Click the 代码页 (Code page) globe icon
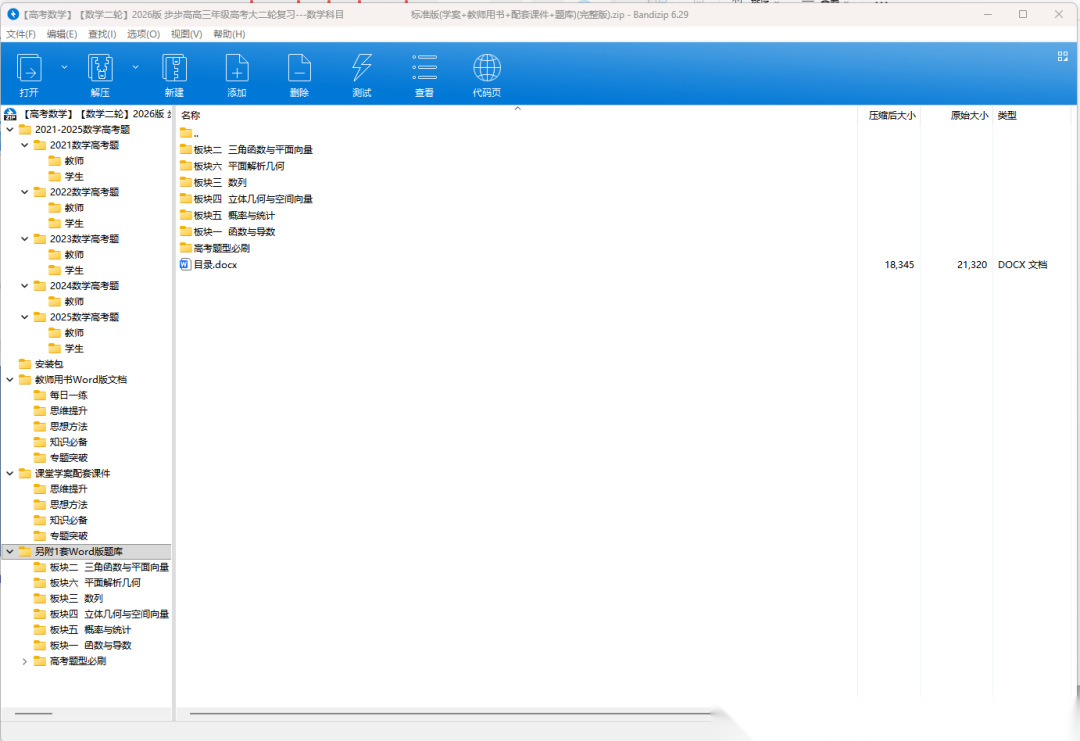 coord(487,69)
